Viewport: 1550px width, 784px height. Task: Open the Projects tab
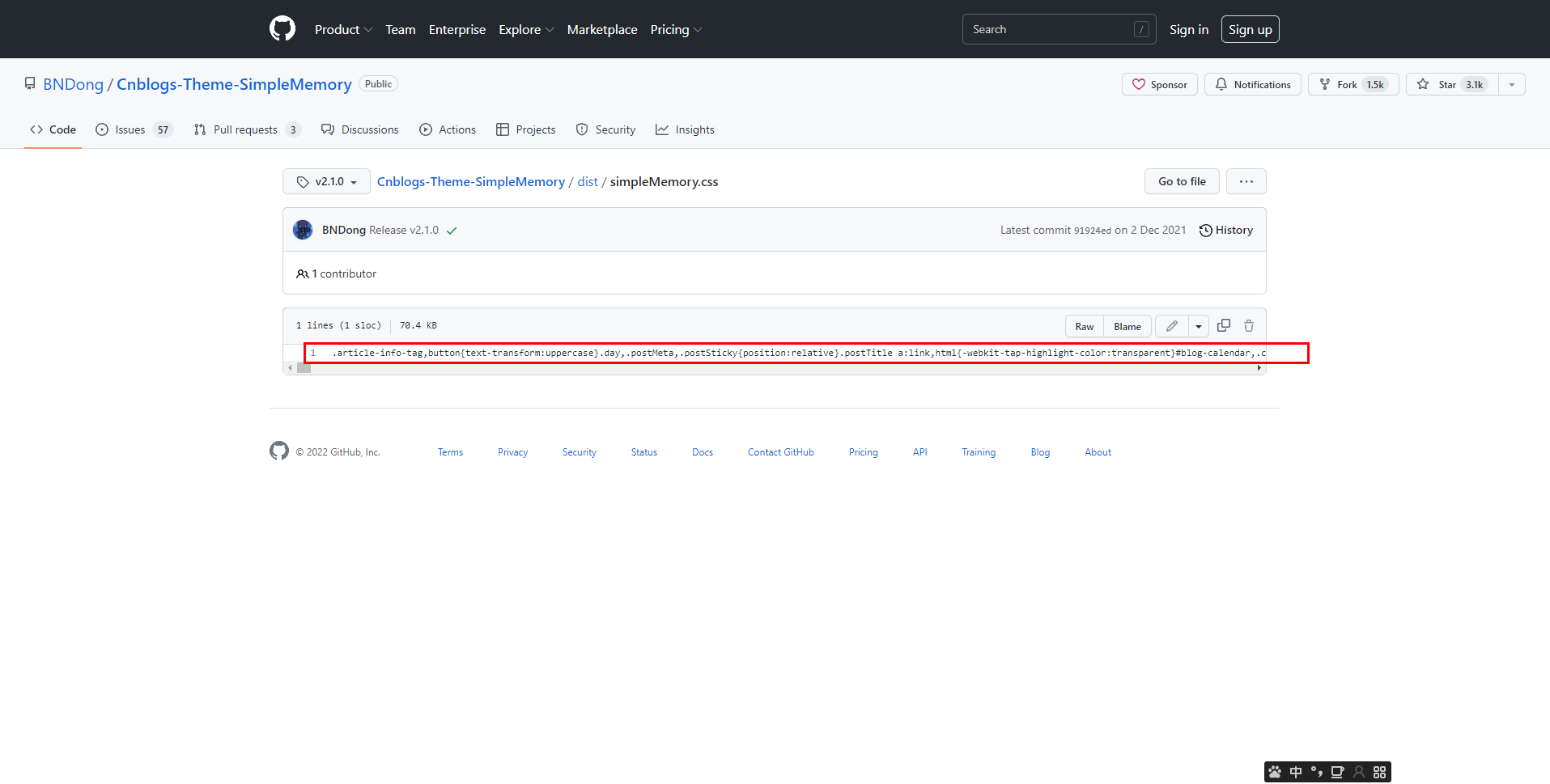point(526,129)
